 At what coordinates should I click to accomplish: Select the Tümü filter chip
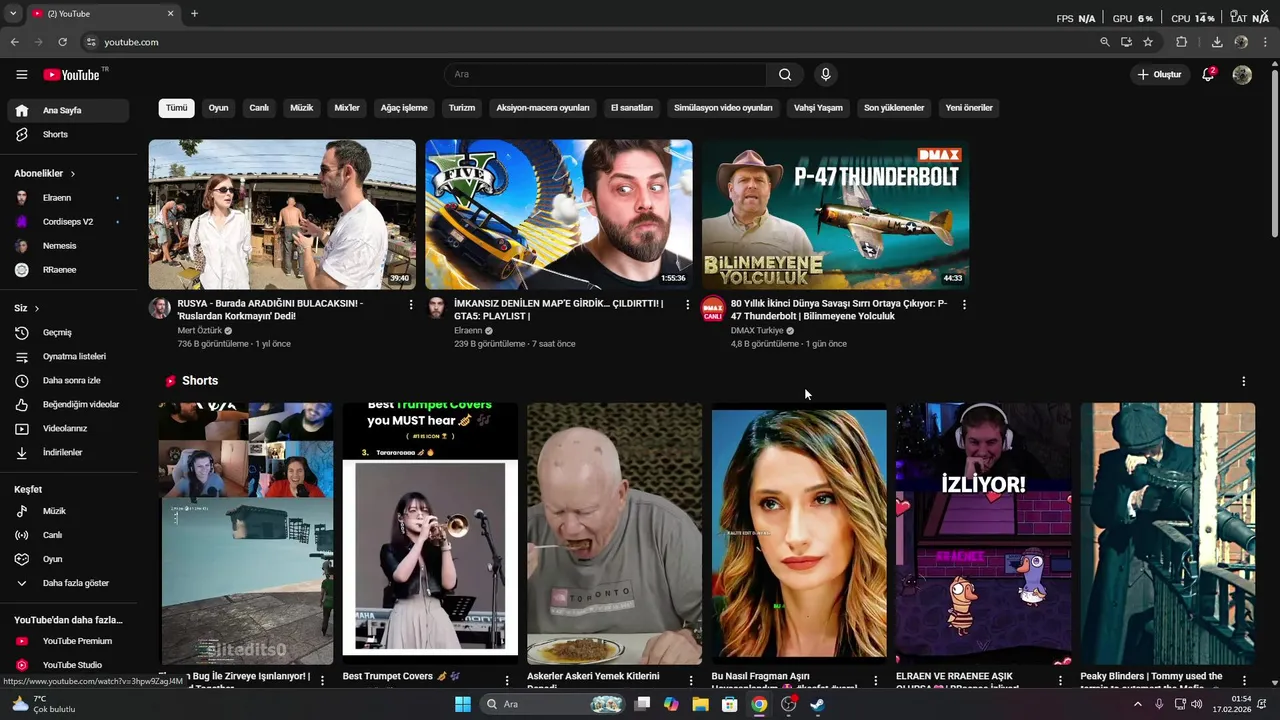point(176,108)
